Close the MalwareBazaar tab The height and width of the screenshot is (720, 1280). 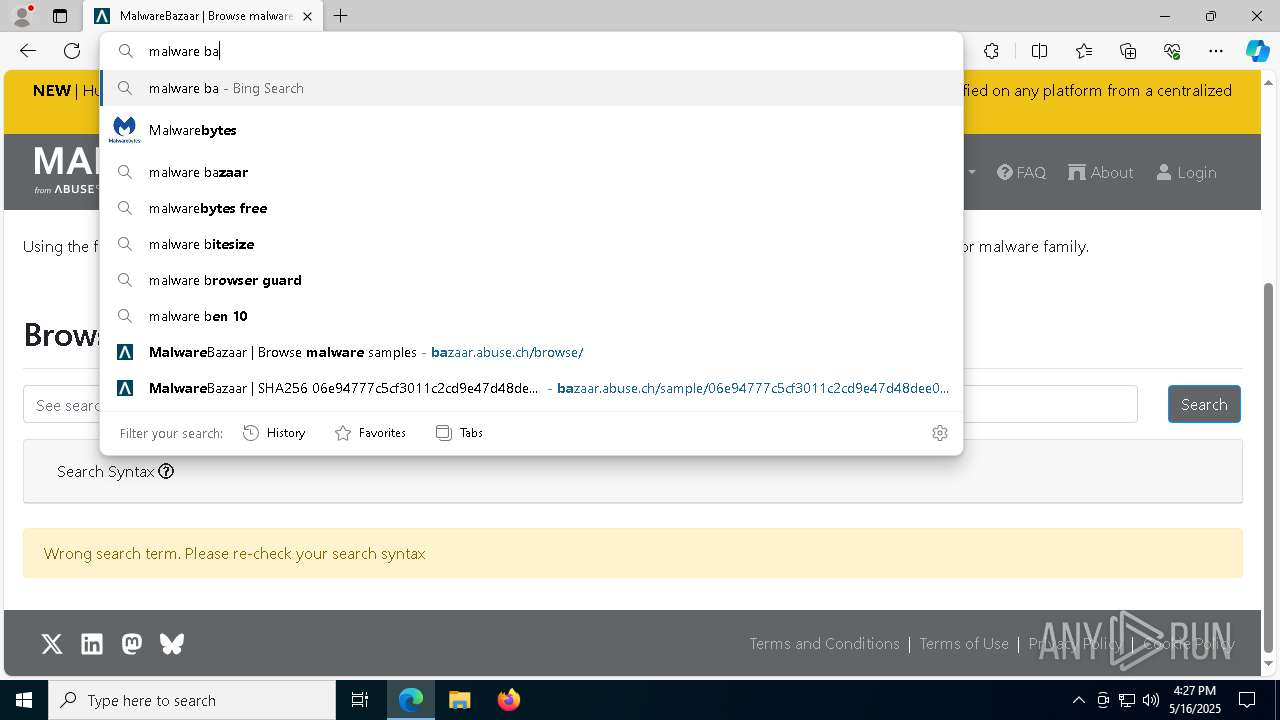307,16
